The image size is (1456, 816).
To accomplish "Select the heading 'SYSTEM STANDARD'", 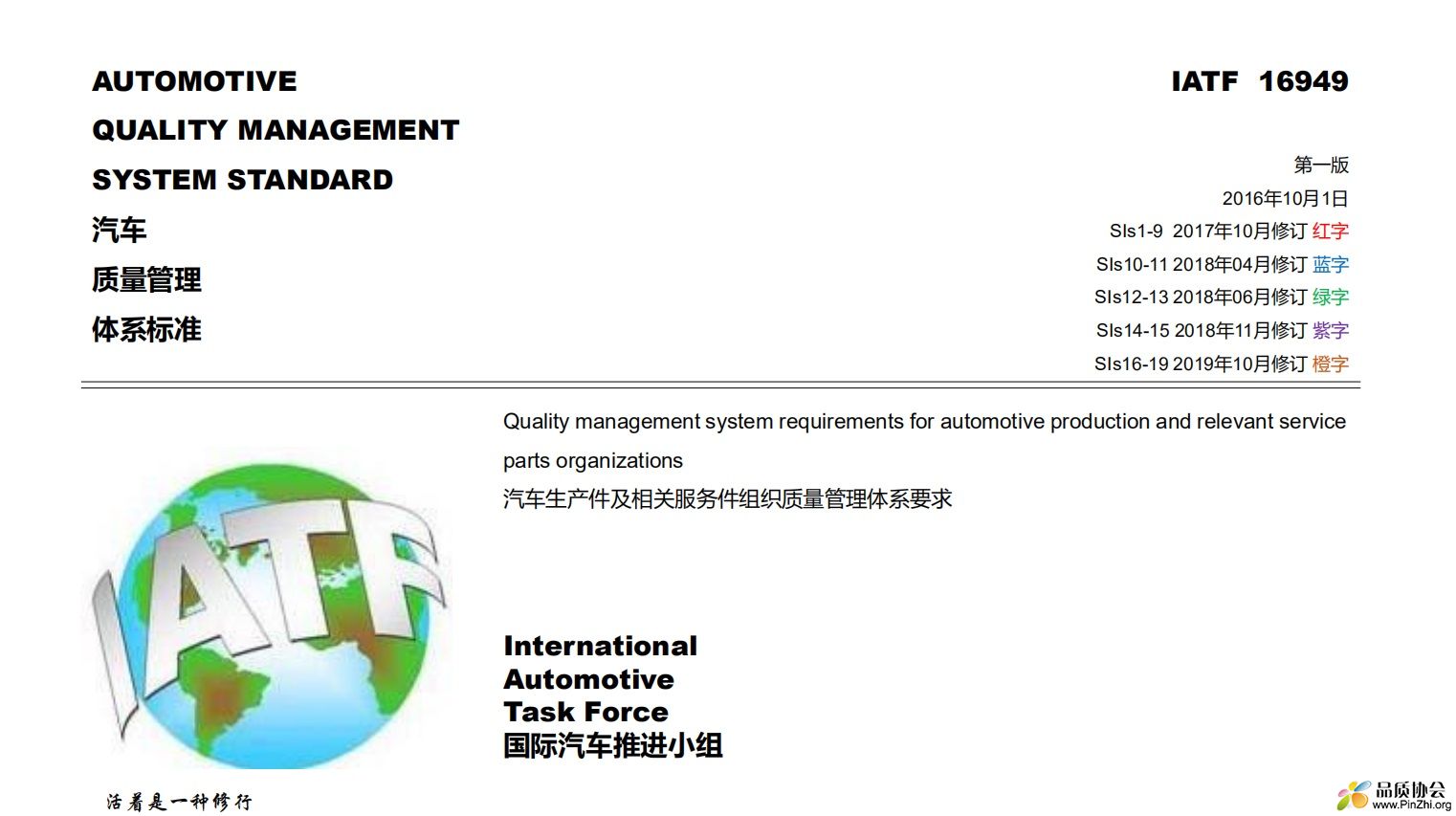I will pyautogui.click(x=243, y=180).
